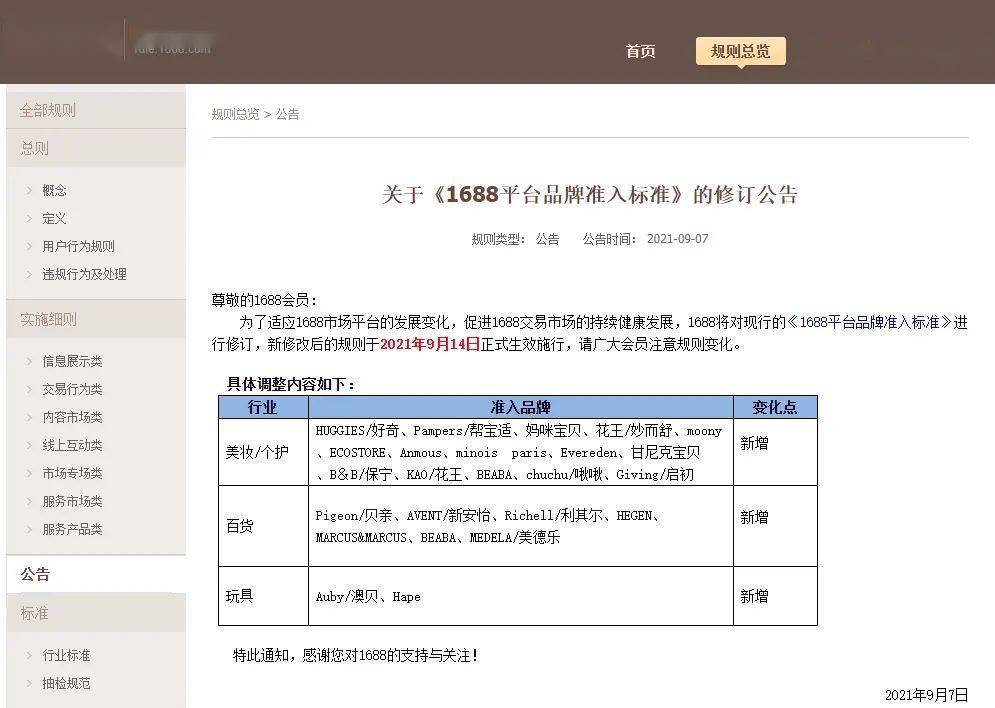The height and width of the screenshot is (708, 995).
Task: Click the 具体调整内容如下 heading
Action: pos(291,384)
